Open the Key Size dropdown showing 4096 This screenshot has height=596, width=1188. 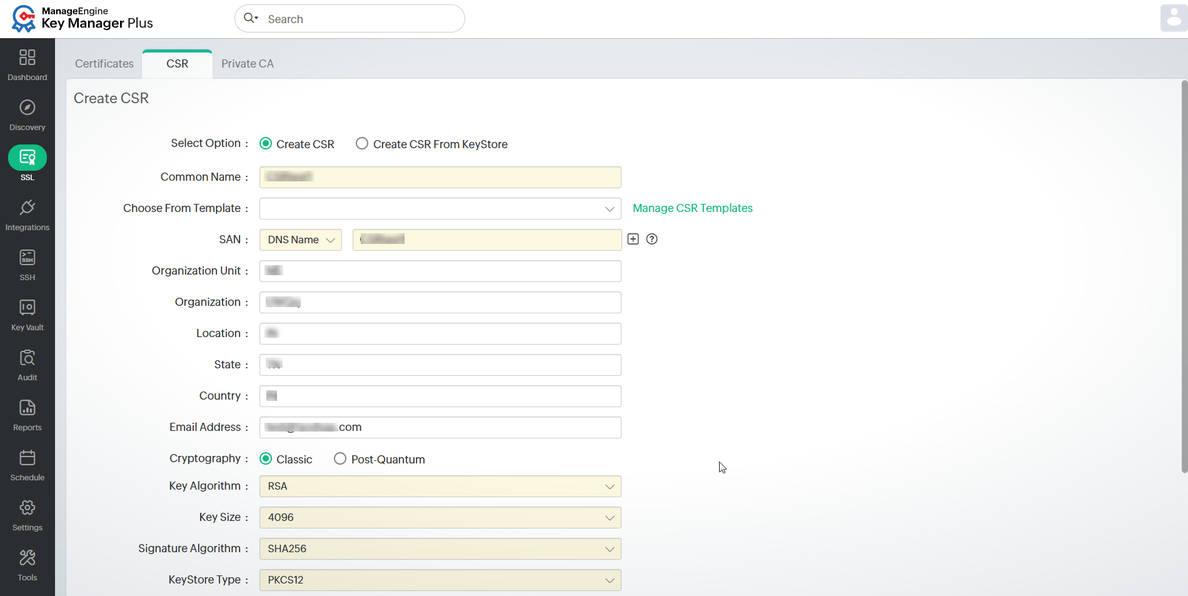[440, 518]
